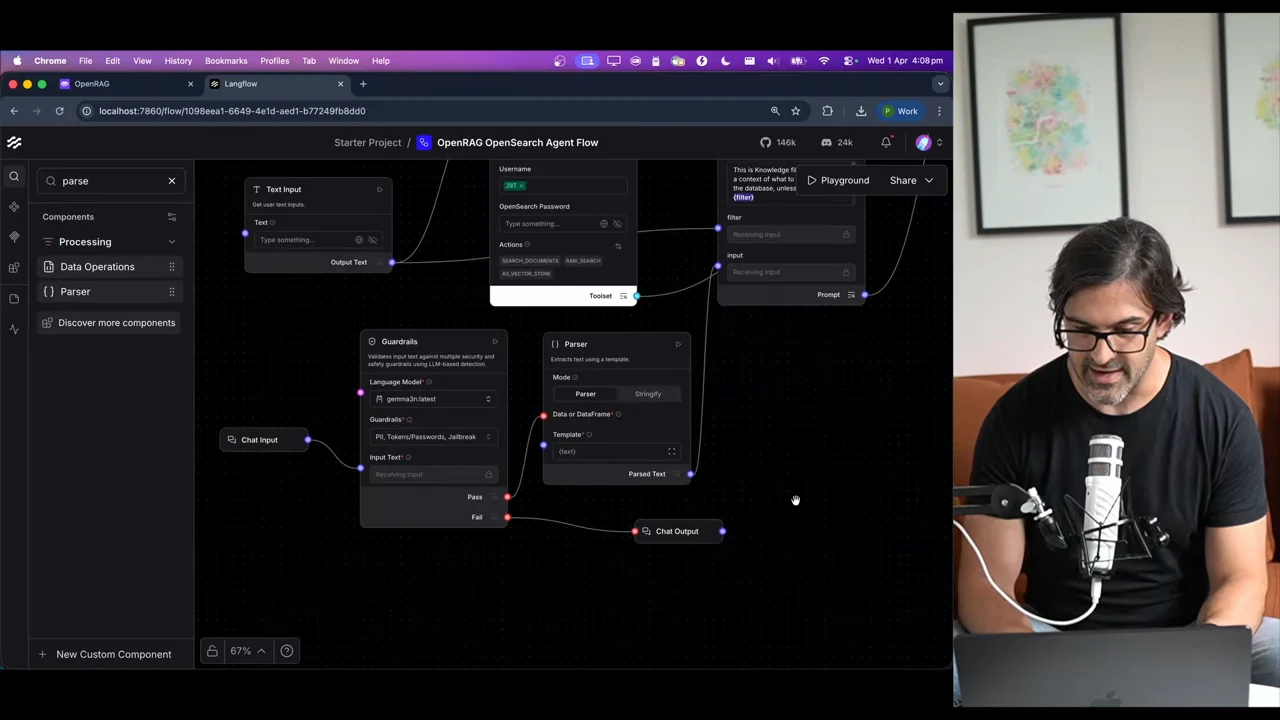
Task: Open the Share dropdown
Action: (x=912, y=181)
